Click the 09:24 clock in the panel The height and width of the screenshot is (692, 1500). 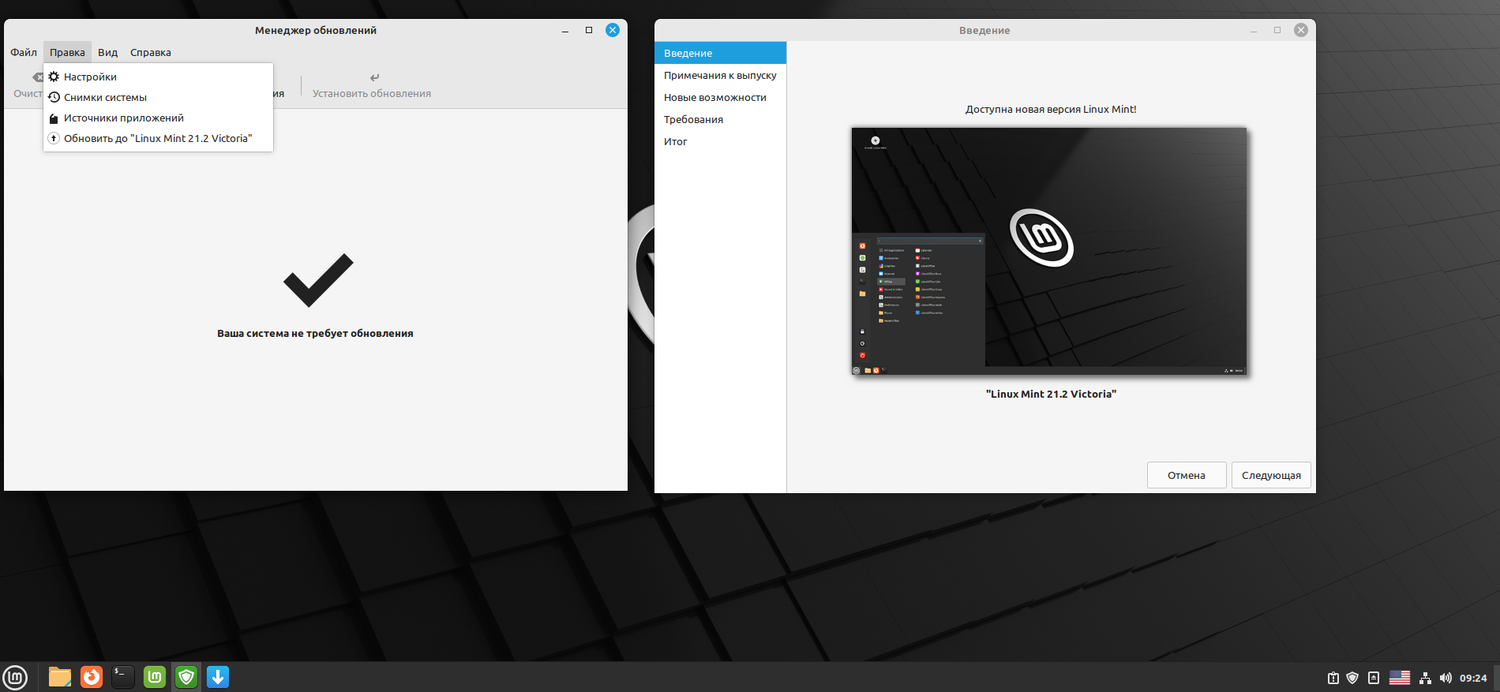coord(1473,678)
